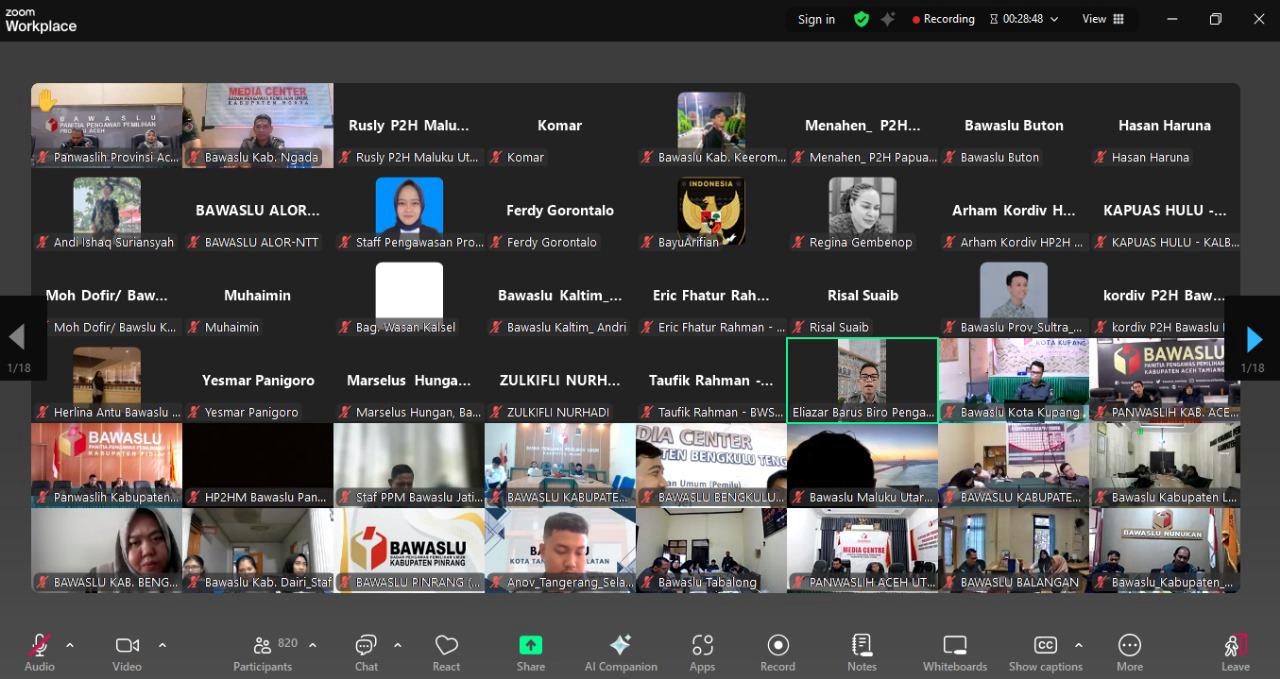Toggle Show captions

[1045, 652]
